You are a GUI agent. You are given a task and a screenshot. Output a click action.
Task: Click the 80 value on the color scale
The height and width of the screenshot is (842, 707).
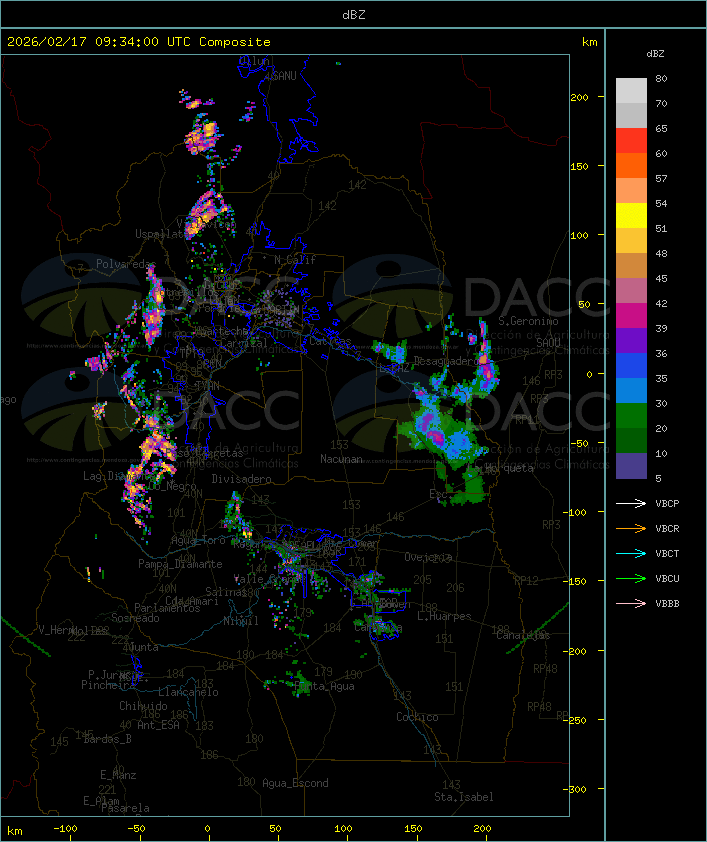661,78
